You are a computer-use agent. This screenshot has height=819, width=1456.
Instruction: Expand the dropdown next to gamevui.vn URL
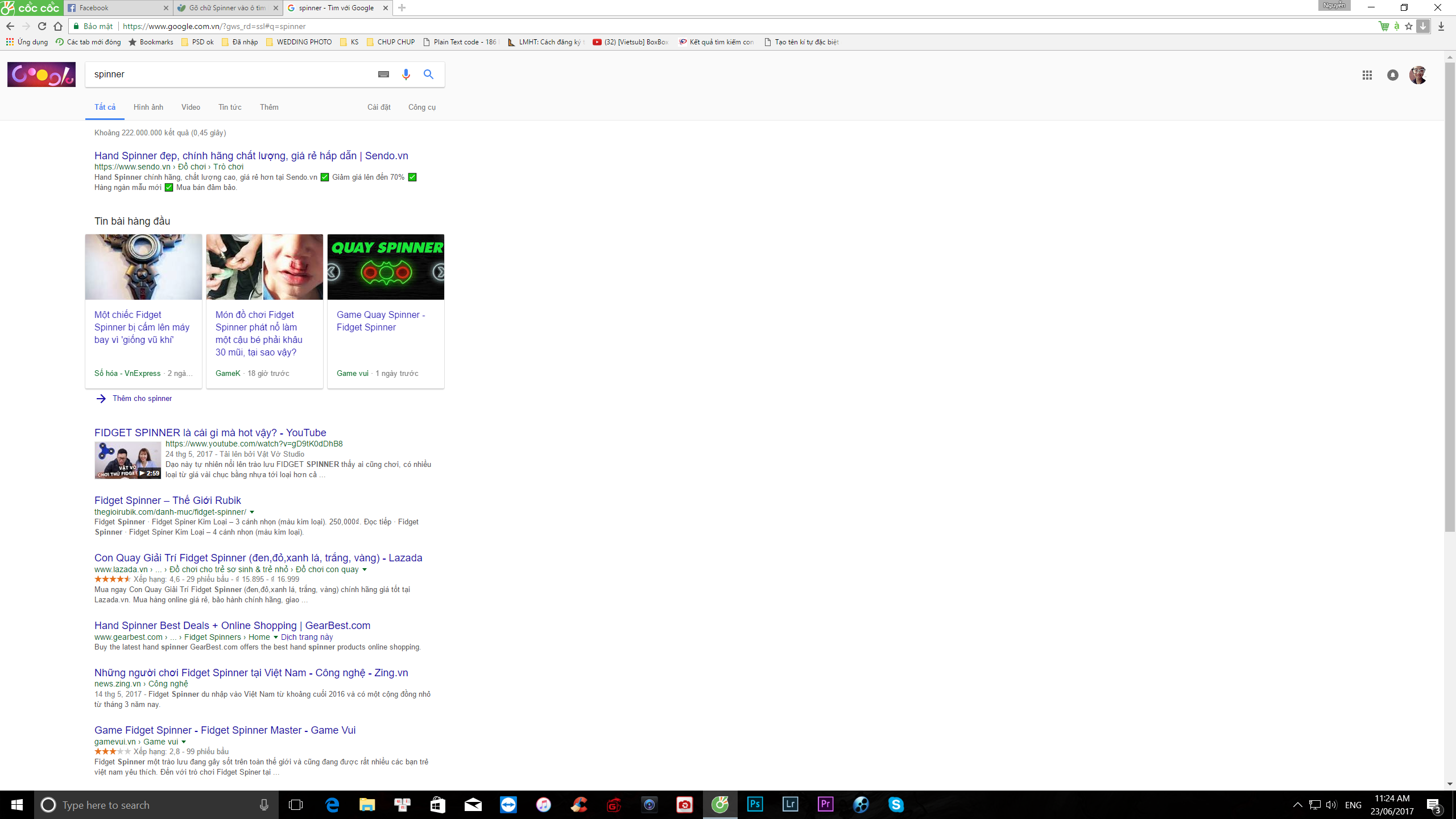185,742
